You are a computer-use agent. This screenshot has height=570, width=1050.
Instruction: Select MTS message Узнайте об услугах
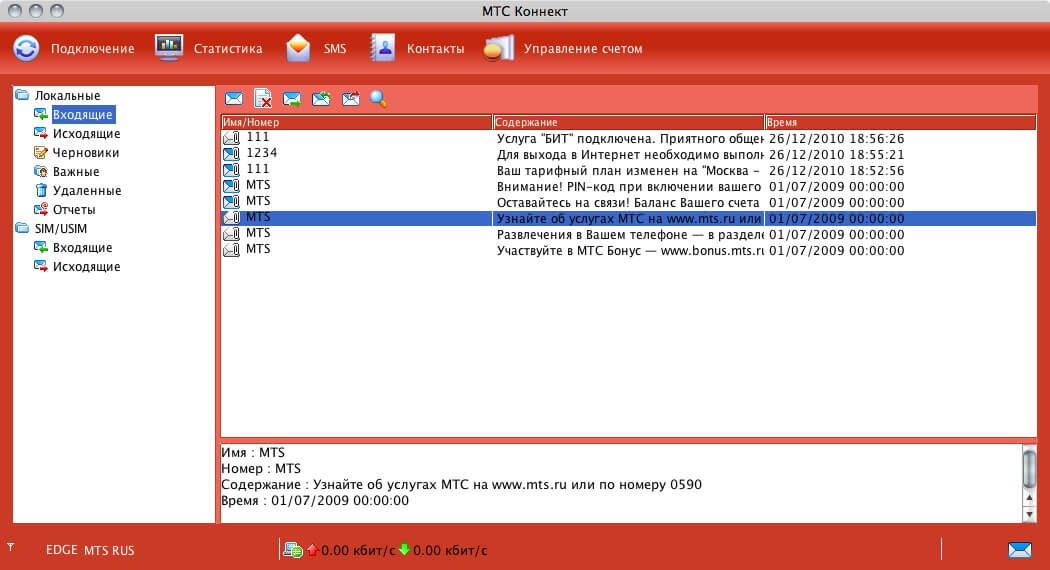click(x=629, y=218)
